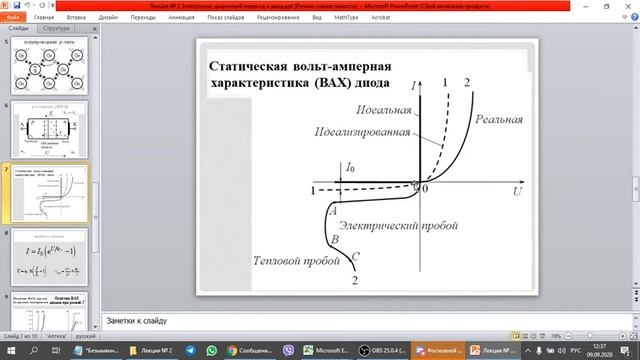This screenshot has width=640, height=360.
Task: Open Viber from the taskbar
Action: pyautogui.click(x=289, y=351)
